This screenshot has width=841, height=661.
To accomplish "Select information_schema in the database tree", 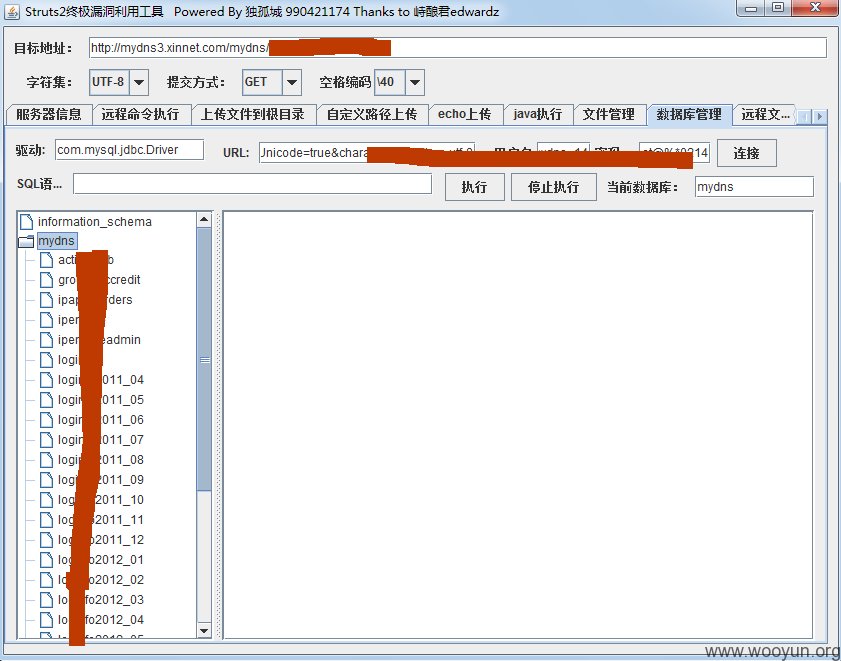I will click(94, 222).
